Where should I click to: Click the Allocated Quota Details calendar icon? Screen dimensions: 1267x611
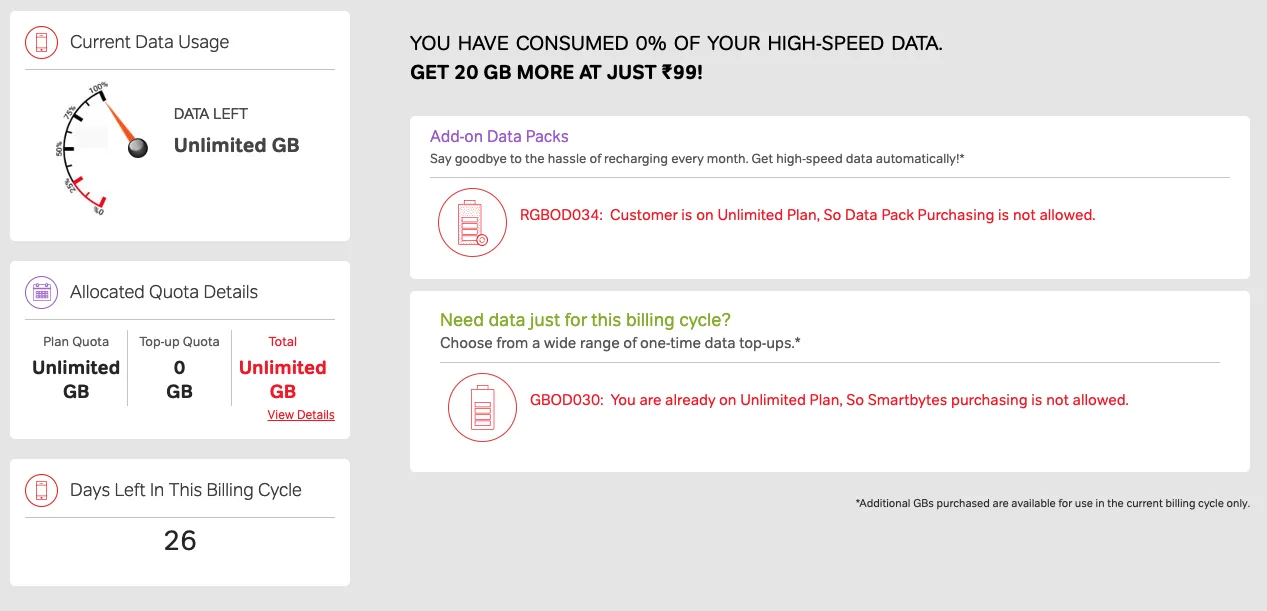pyautogui.click(x=42, y=292)
